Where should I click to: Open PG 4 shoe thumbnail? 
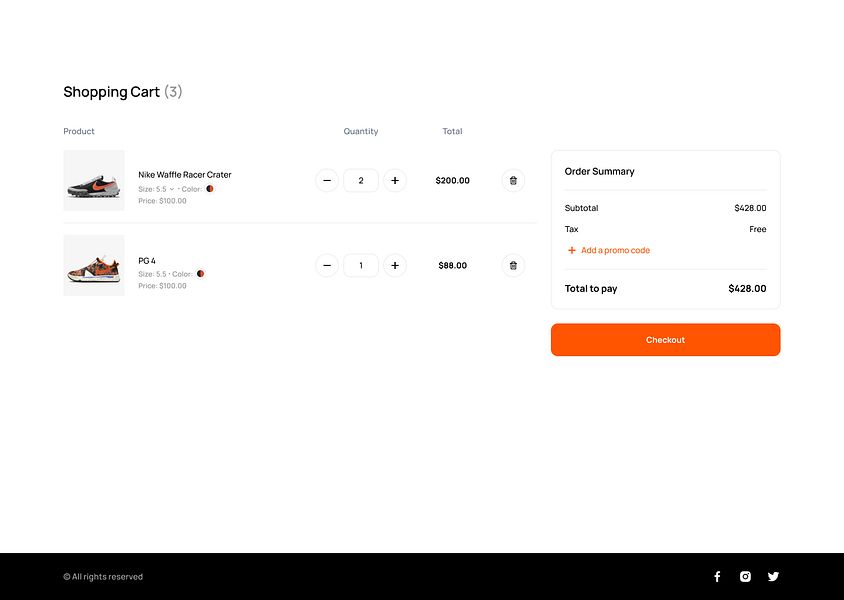pyautogui.click(x=94, y=265)
